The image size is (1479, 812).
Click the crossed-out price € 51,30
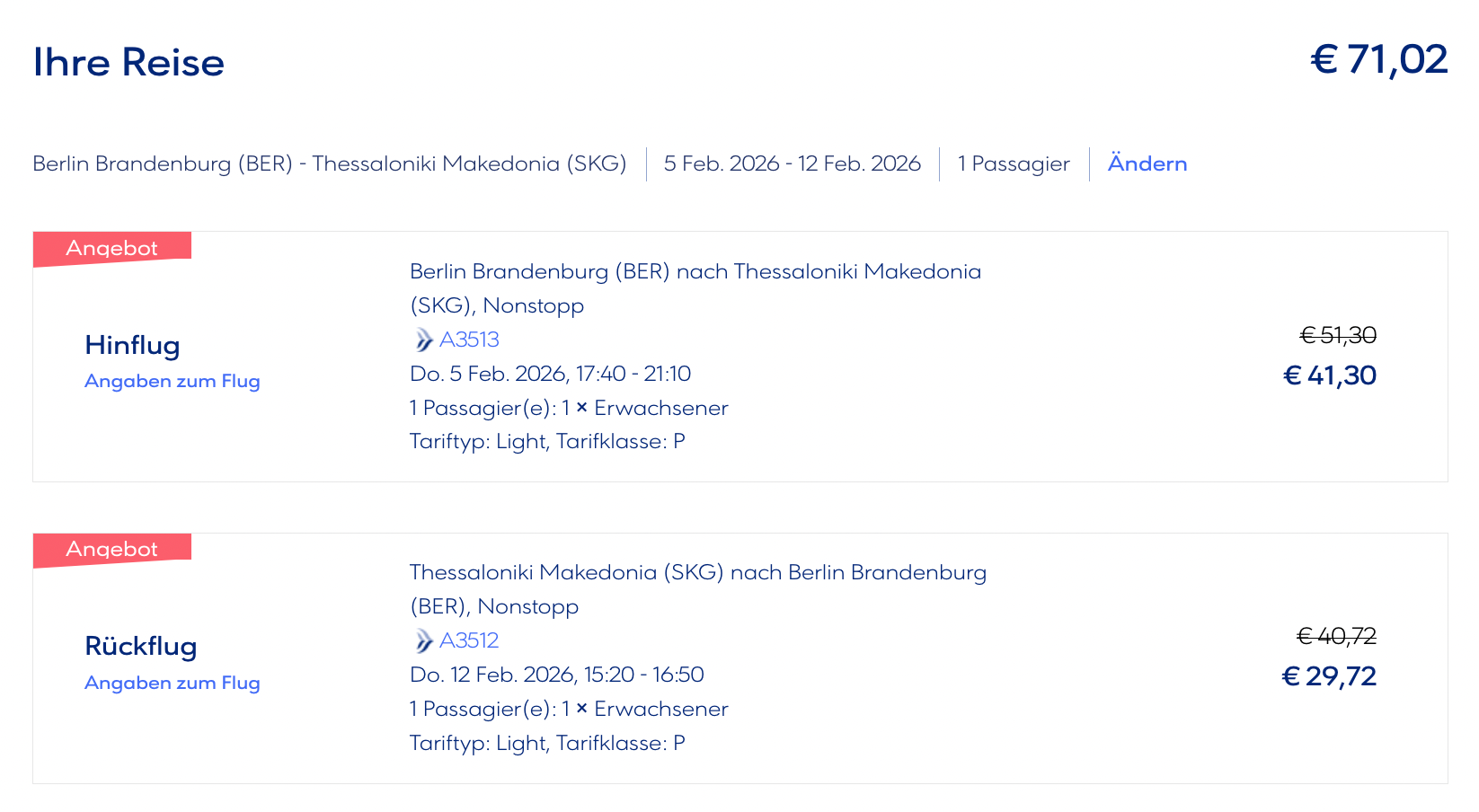coord(1338,335)
